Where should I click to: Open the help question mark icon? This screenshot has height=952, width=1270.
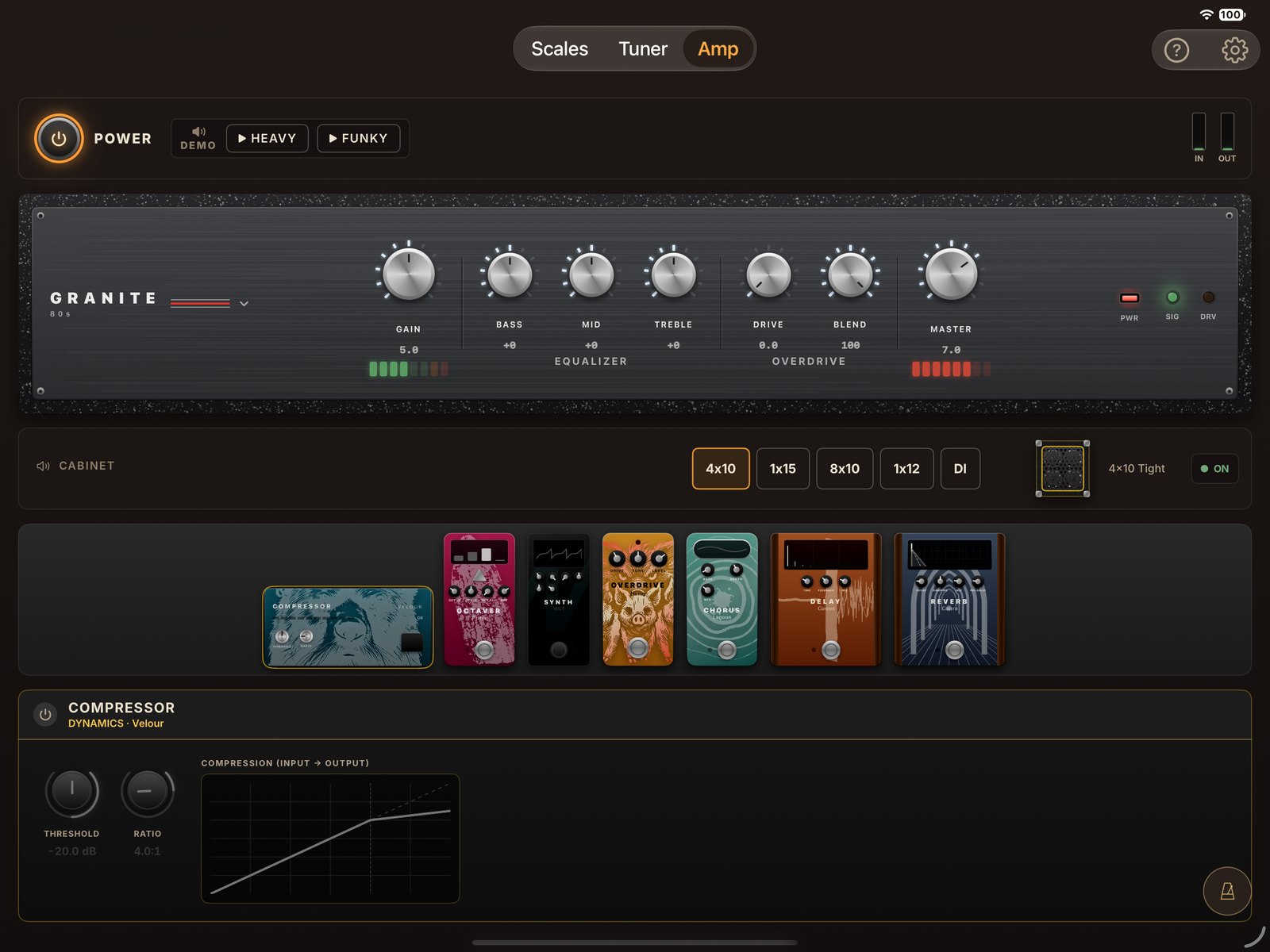1176,50
